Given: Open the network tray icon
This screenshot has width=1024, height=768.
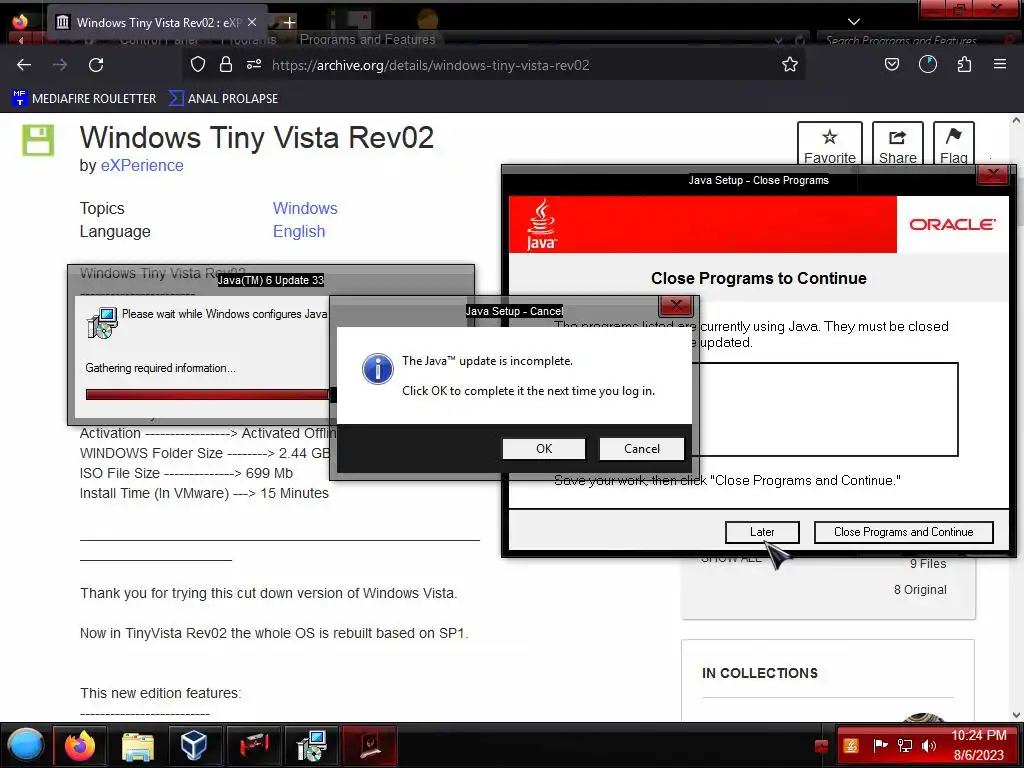Looking at the screenshot, I should tap(905, 746).
